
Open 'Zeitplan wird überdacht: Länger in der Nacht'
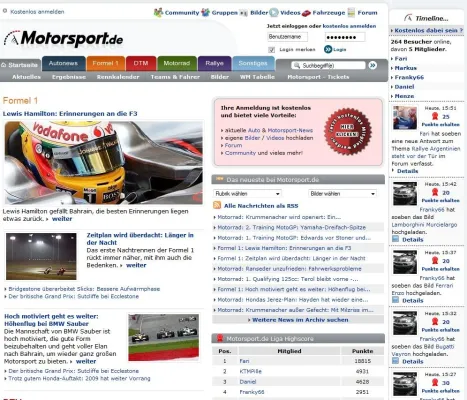click(x=140, y=239)
